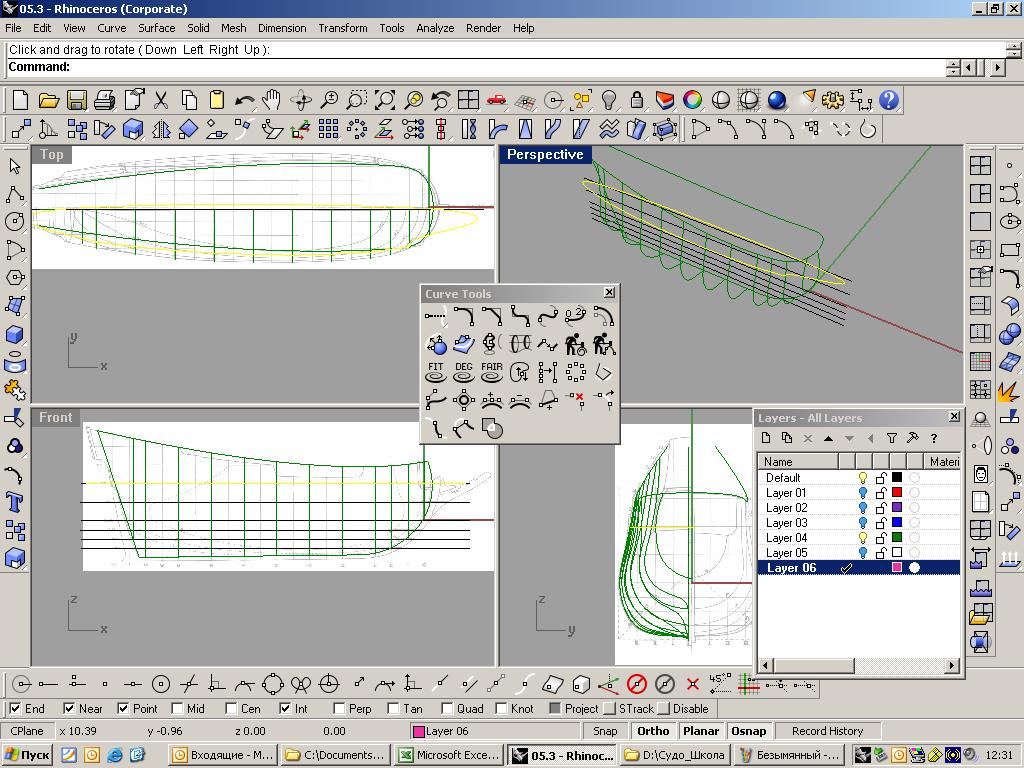The height and width of the screenshot is (768, 1024).
Task: Open the Front viewport title menu
Action: [x=55, y=417]
